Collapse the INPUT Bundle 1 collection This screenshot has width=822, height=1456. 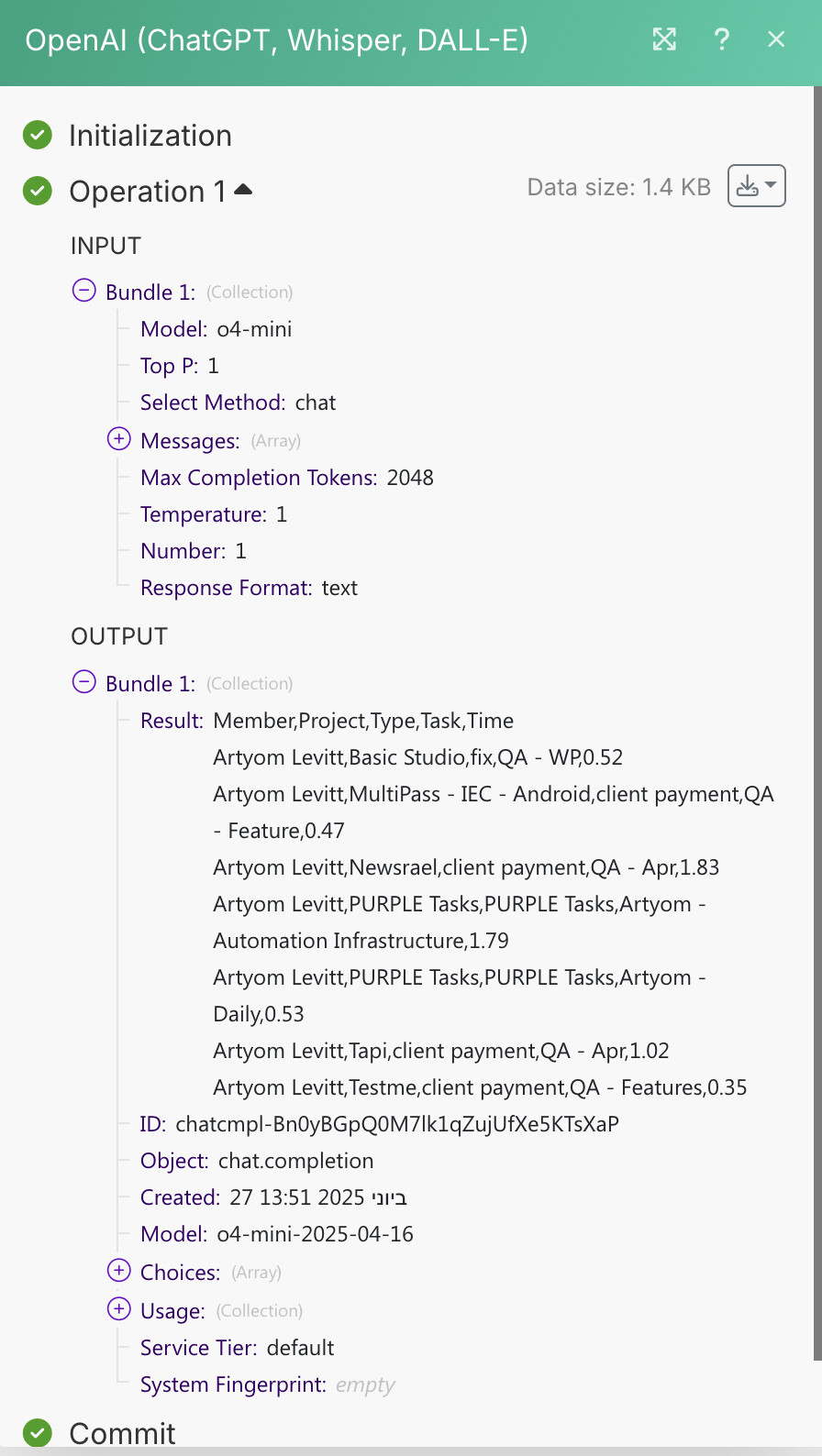(x=83, y=291)
